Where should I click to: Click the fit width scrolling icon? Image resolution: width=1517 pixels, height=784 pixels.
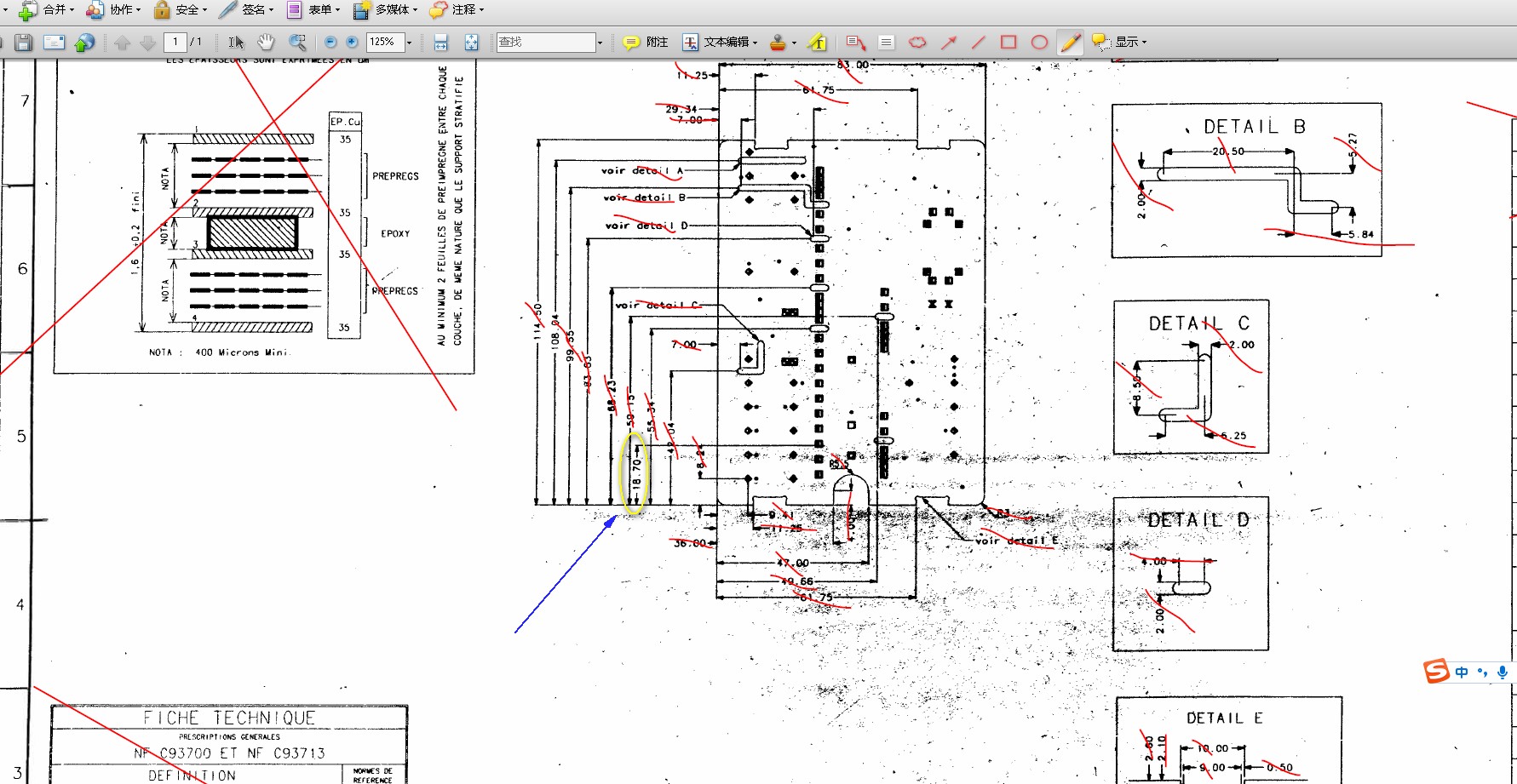click(x=441, y=42)
